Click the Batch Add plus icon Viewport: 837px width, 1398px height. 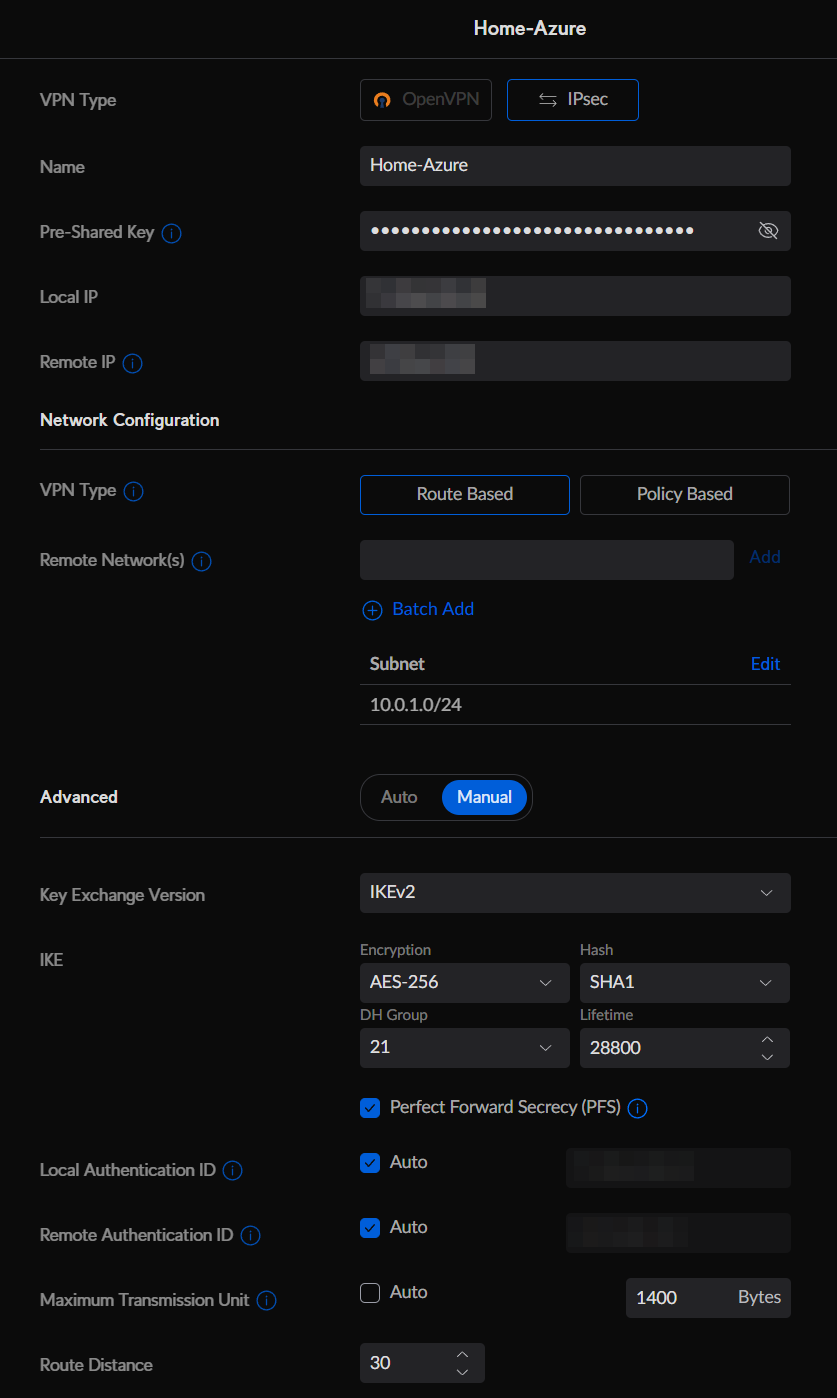coord(372,610)
